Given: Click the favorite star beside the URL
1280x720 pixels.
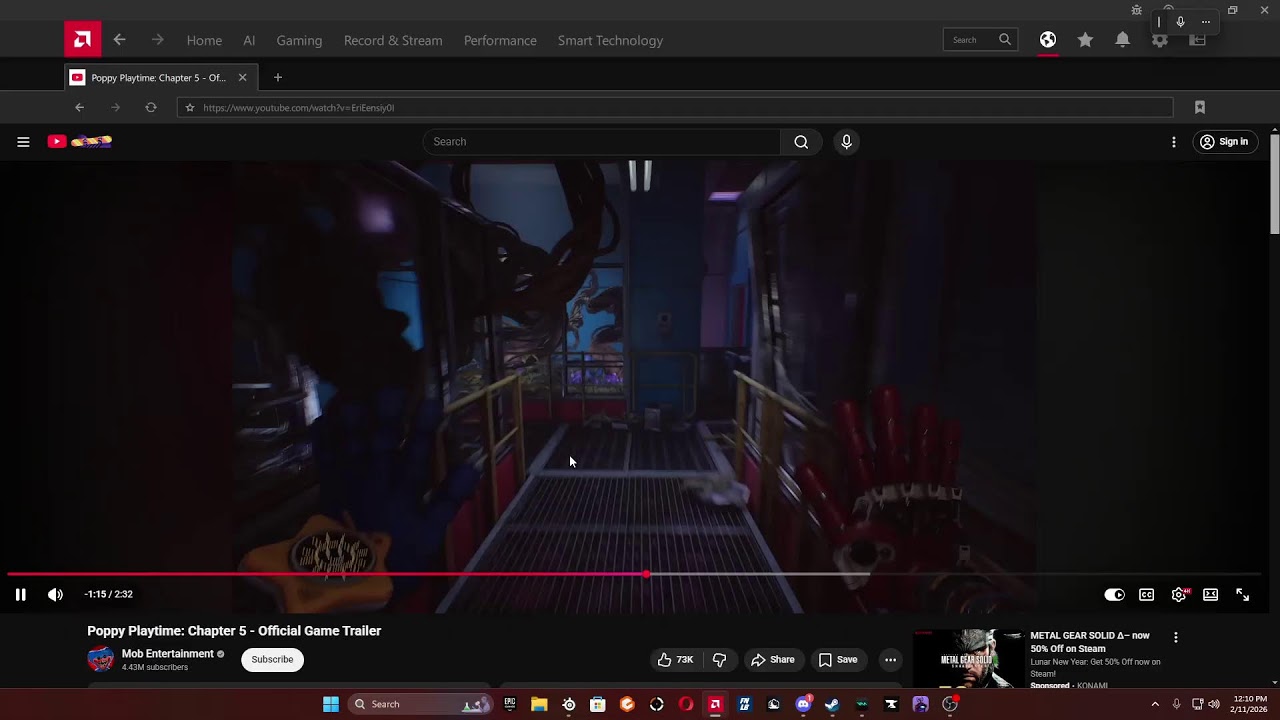Looking at the screenshot, I should tap(190, 107).
